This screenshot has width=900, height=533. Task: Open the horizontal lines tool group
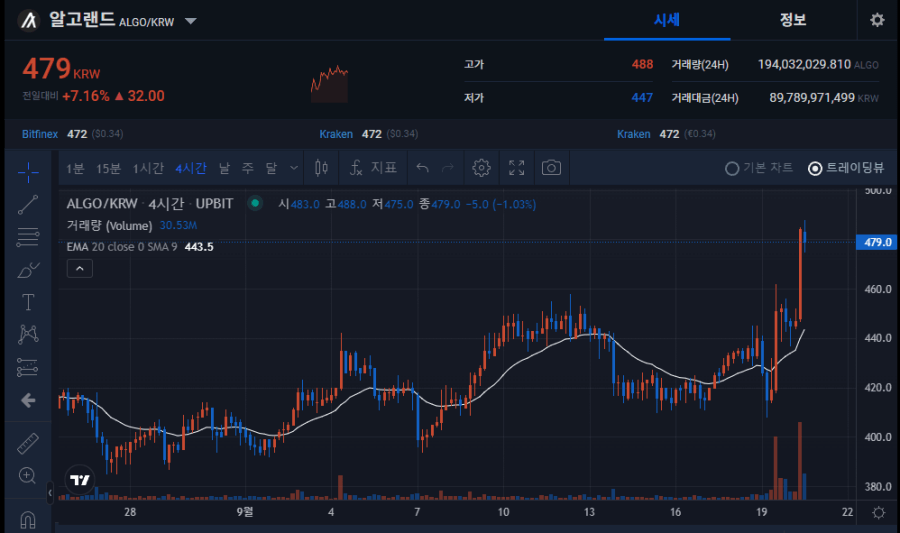28,237
